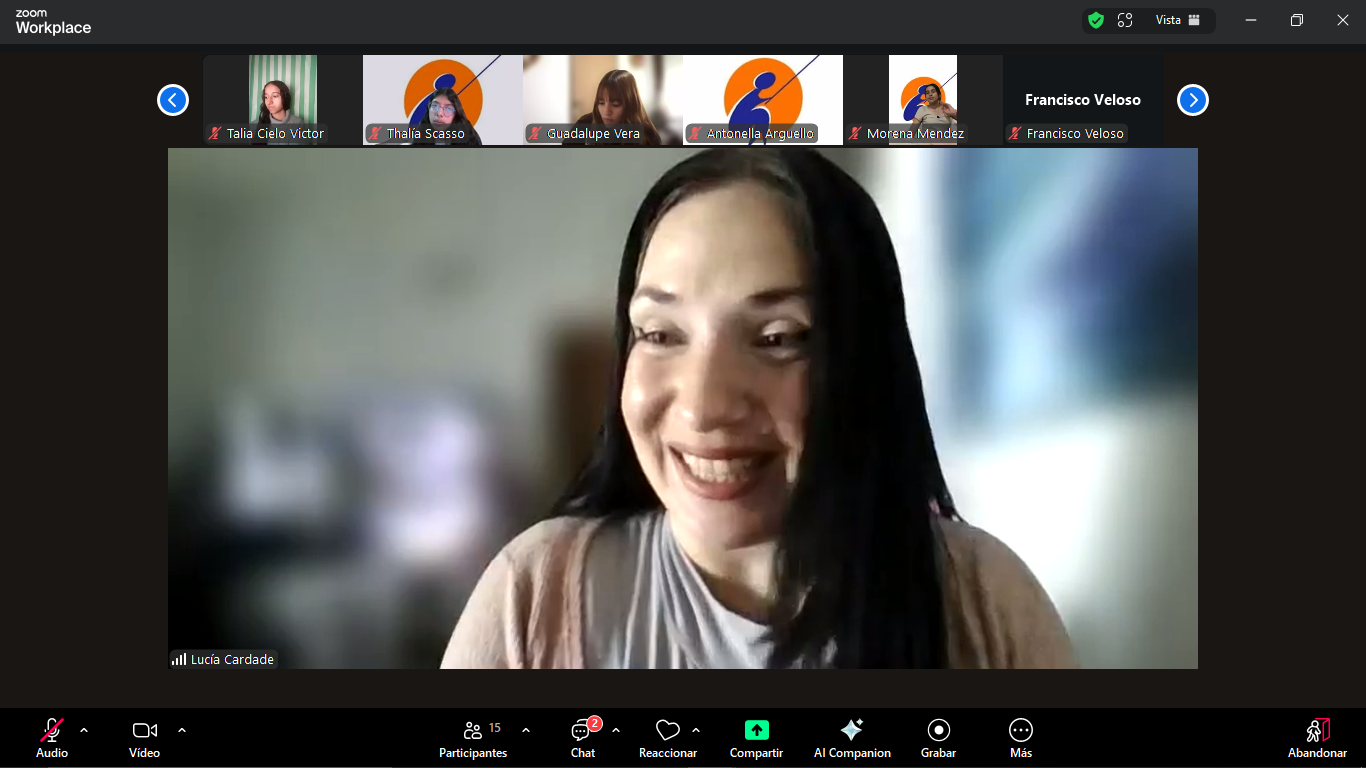Show previous participants with left arrow
This screenshot has width=1366, height=768.
pyautogui.click(x=173, y=100)
